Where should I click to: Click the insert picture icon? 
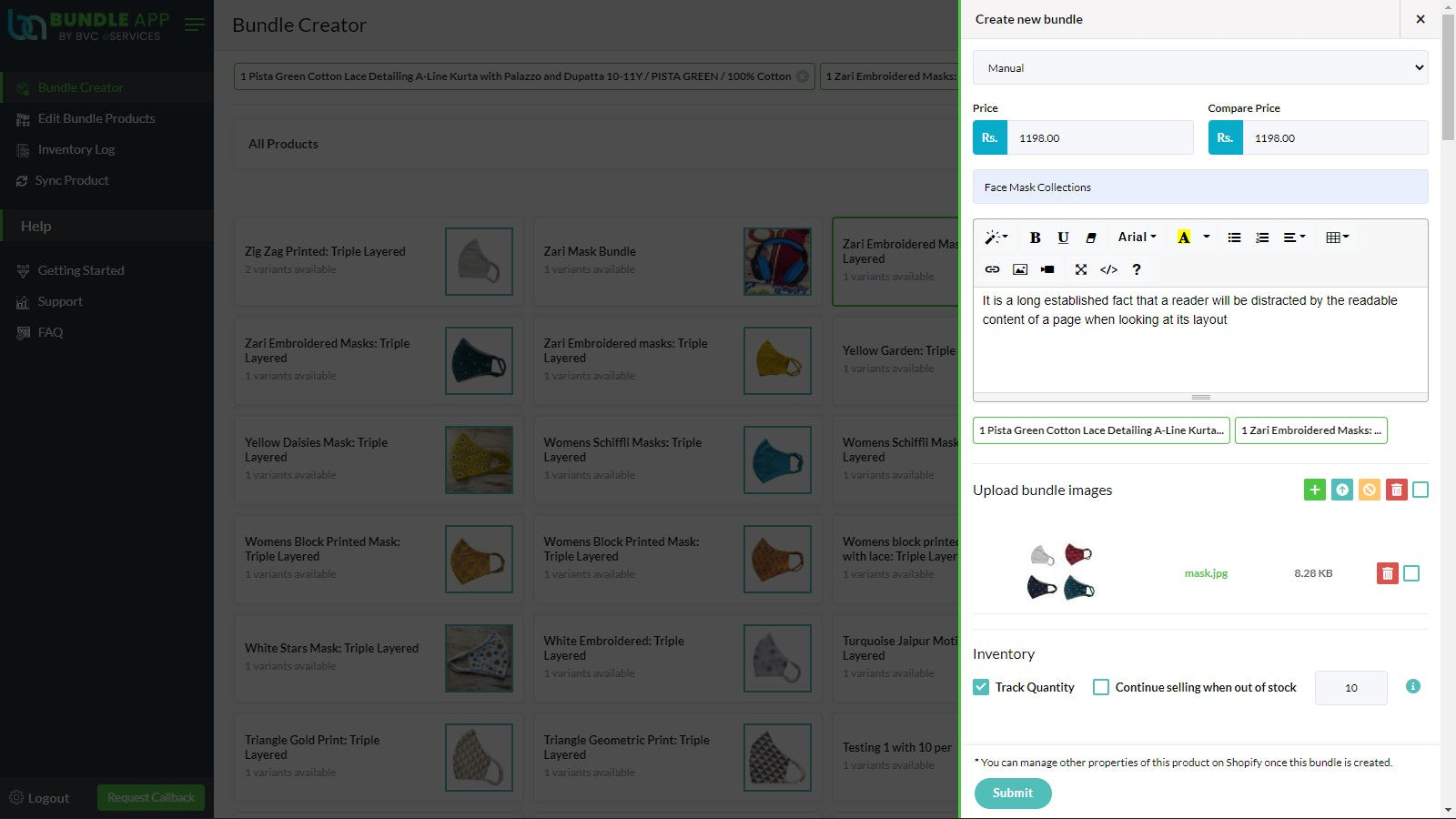(1020, 269)
